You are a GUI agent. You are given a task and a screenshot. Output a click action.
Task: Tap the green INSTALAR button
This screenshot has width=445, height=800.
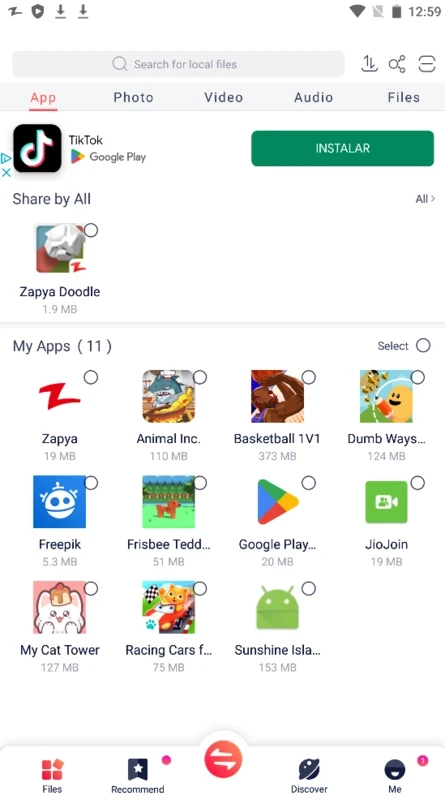pos(342,148)
